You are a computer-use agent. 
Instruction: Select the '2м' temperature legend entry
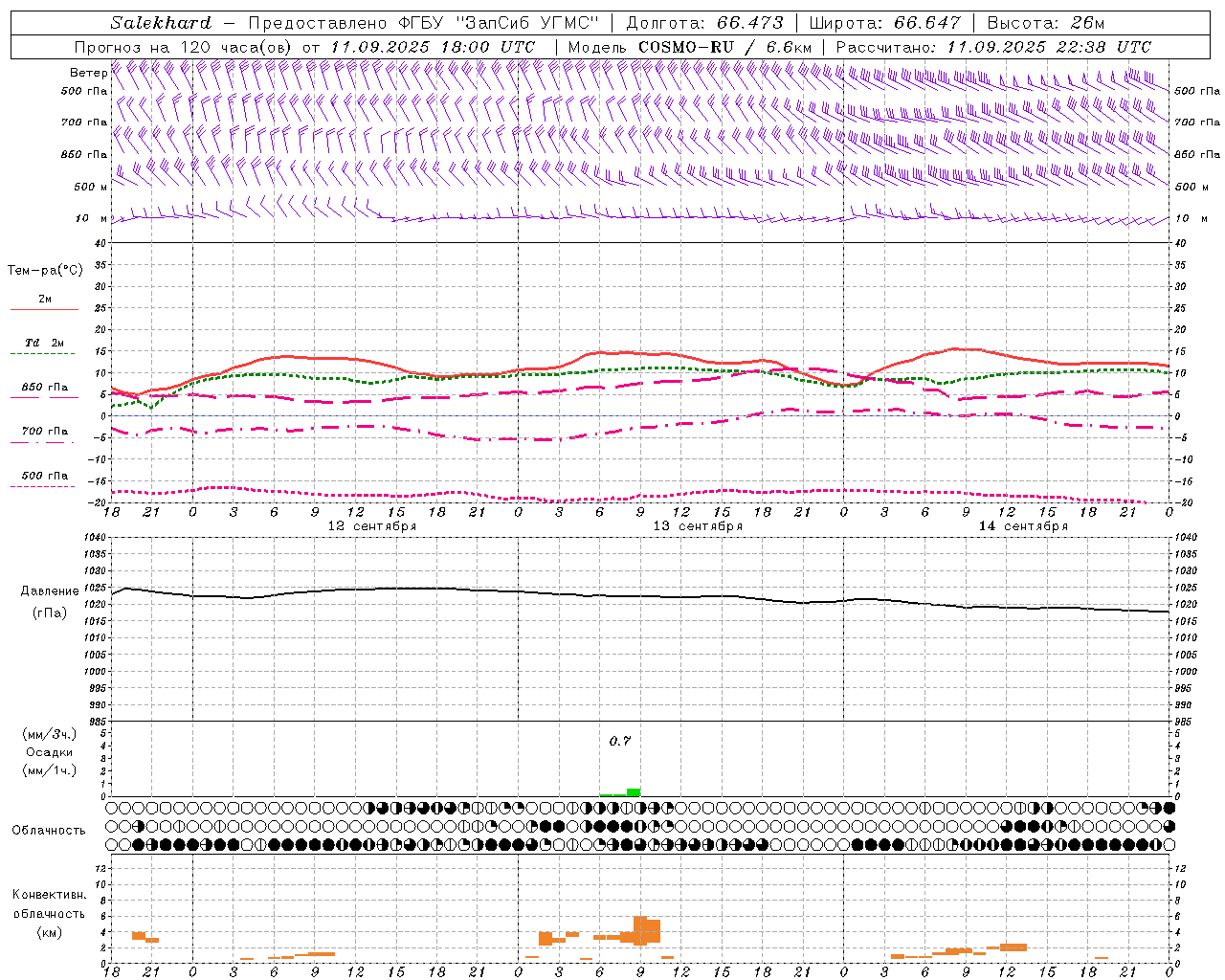click(x=45, y=300)
